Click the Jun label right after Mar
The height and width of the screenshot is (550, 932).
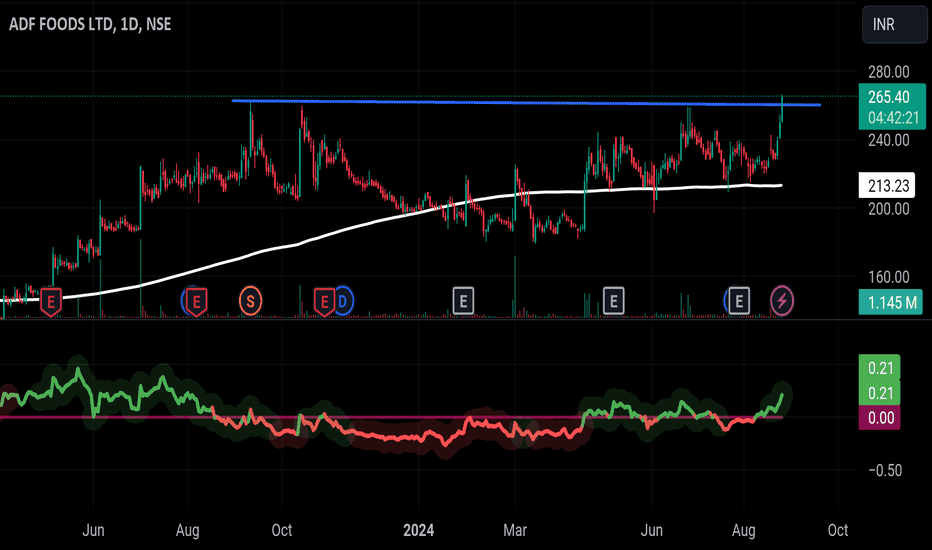click(651, 530)
